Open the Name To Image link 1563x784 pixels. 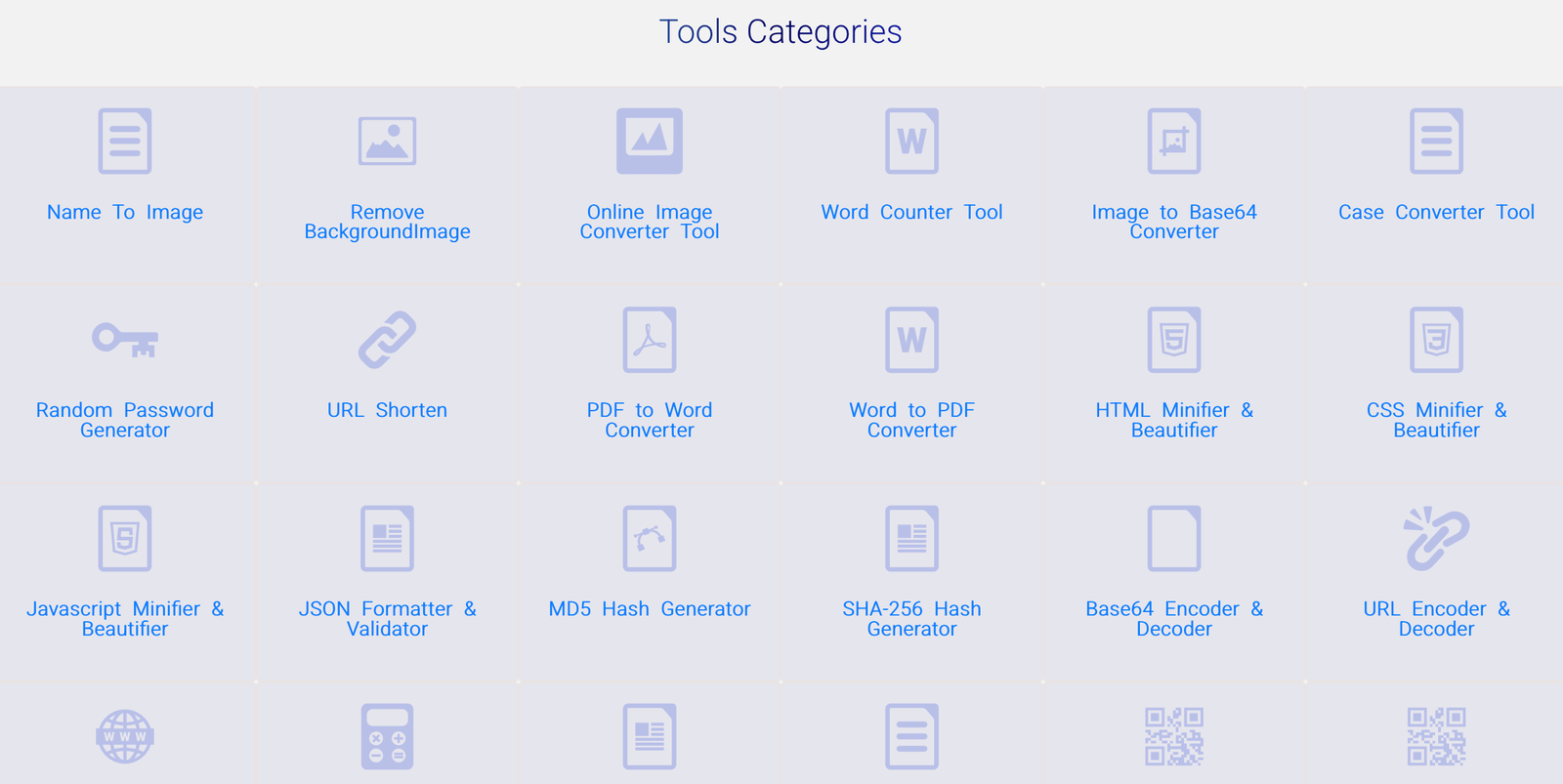[x=125, y=212]
